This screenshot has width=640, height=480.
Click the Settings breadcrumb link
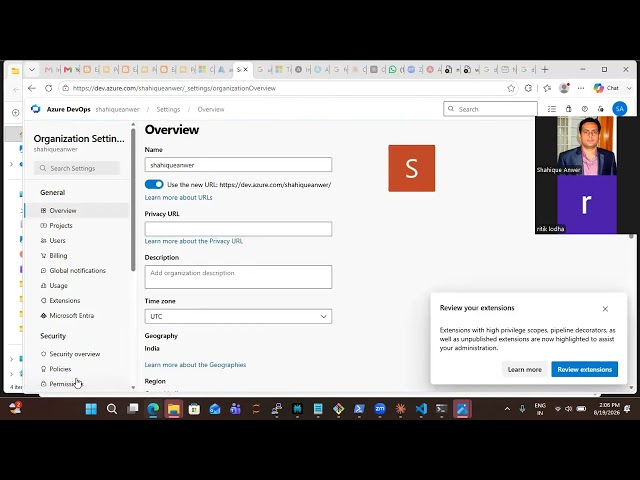coord(168,109)
